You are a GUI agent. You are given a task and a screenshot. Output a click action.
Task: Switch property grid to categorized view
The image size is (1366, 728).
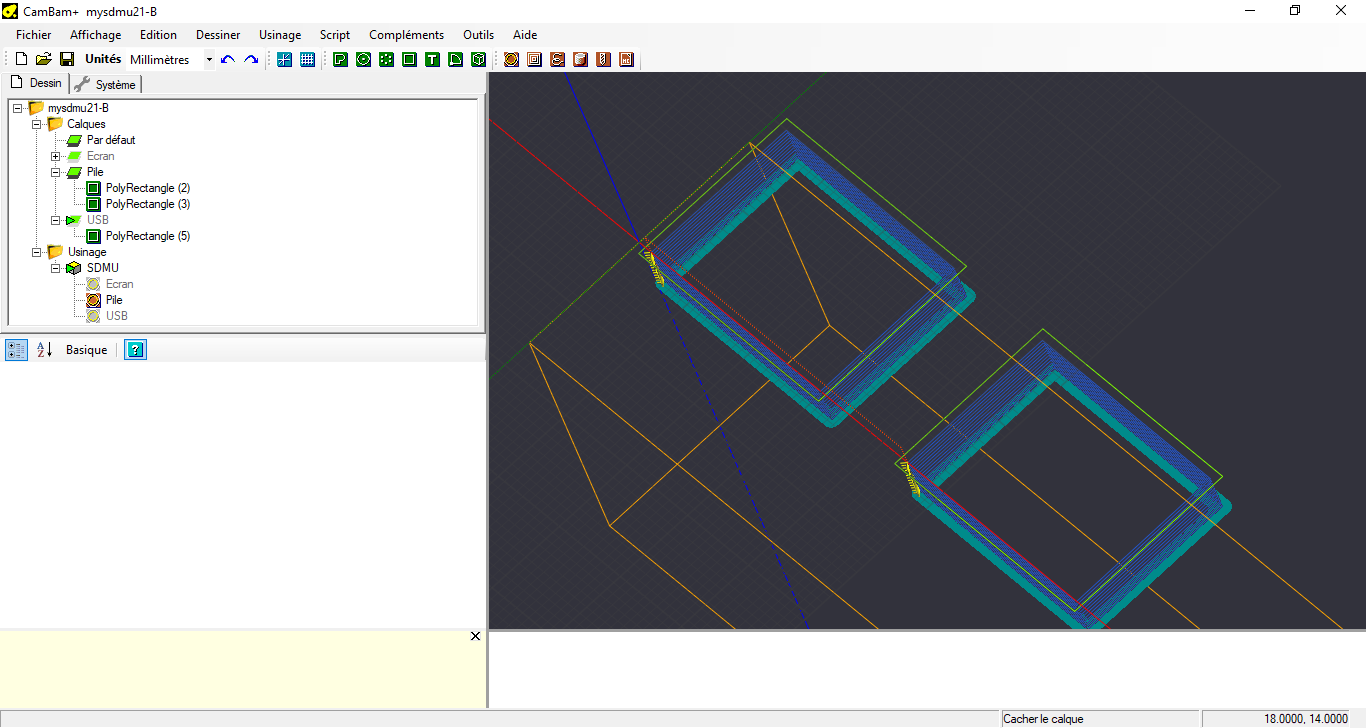point(17,350)
